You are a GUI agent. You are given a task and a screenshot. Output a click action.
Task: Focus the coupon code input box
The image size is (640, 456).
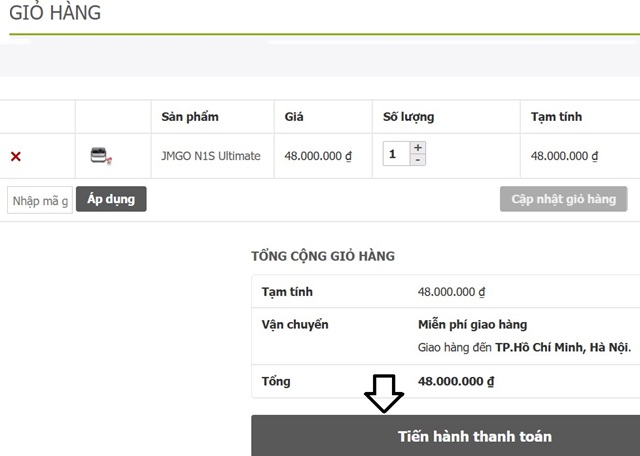point(41,201)
